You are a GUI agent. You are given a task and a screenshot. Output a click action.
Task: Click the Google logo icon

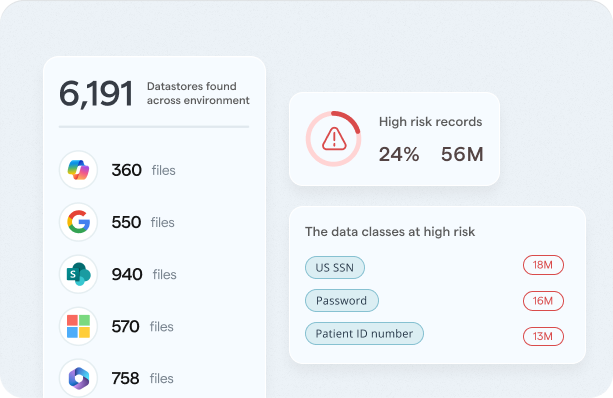coord(78,222)
